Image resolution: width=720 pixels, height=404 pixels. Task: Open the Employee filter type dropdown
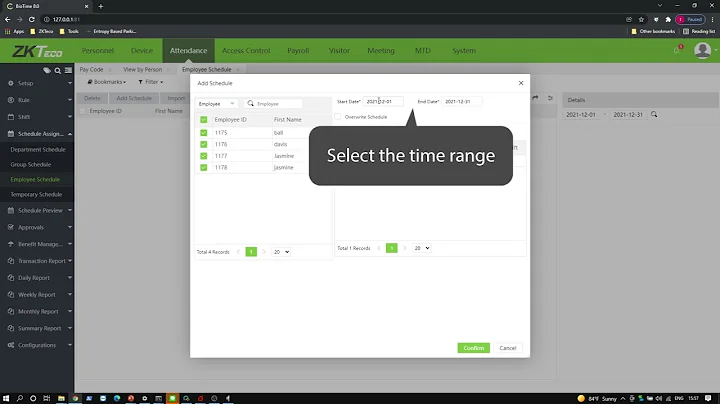(216, 104)
